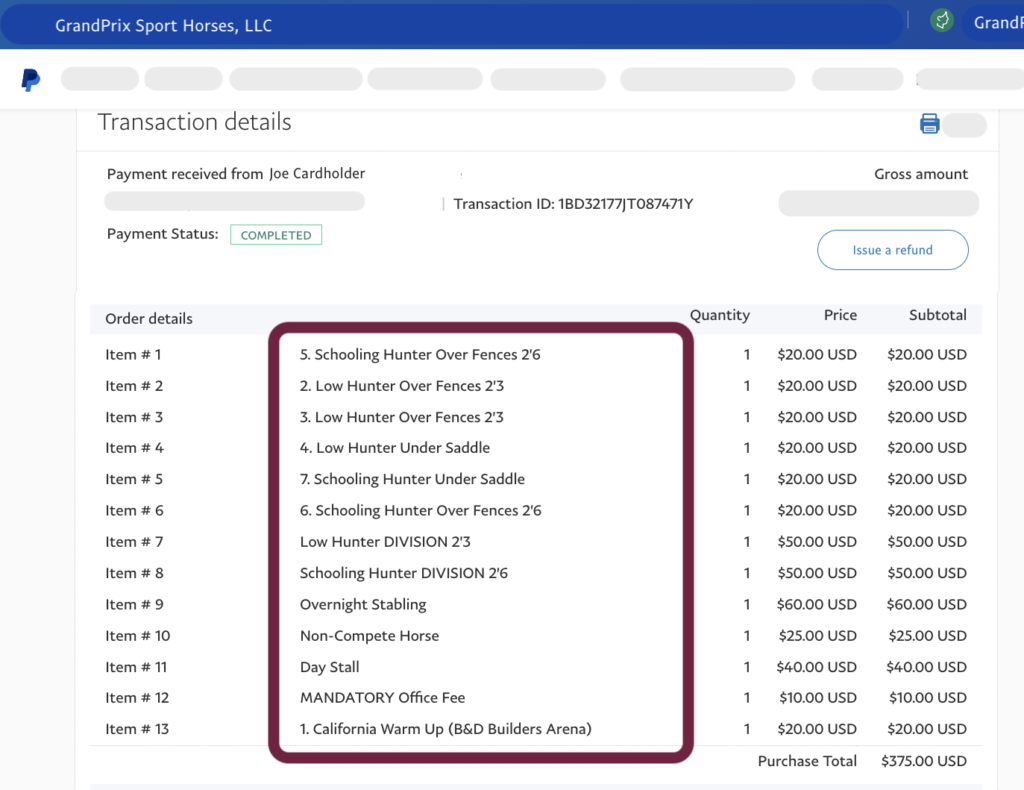1024x790 pixels.
Task: Click the Transaction details heading
Action: pyautogui.click(x=195, y=122)
